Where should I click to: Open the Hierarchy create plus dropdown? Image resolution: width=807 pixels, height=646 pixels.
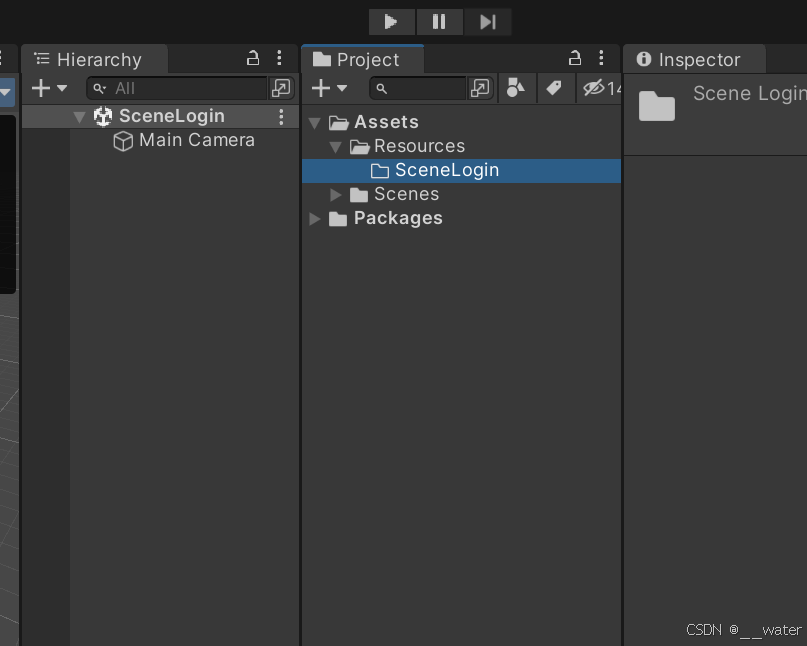click(49, 89)
